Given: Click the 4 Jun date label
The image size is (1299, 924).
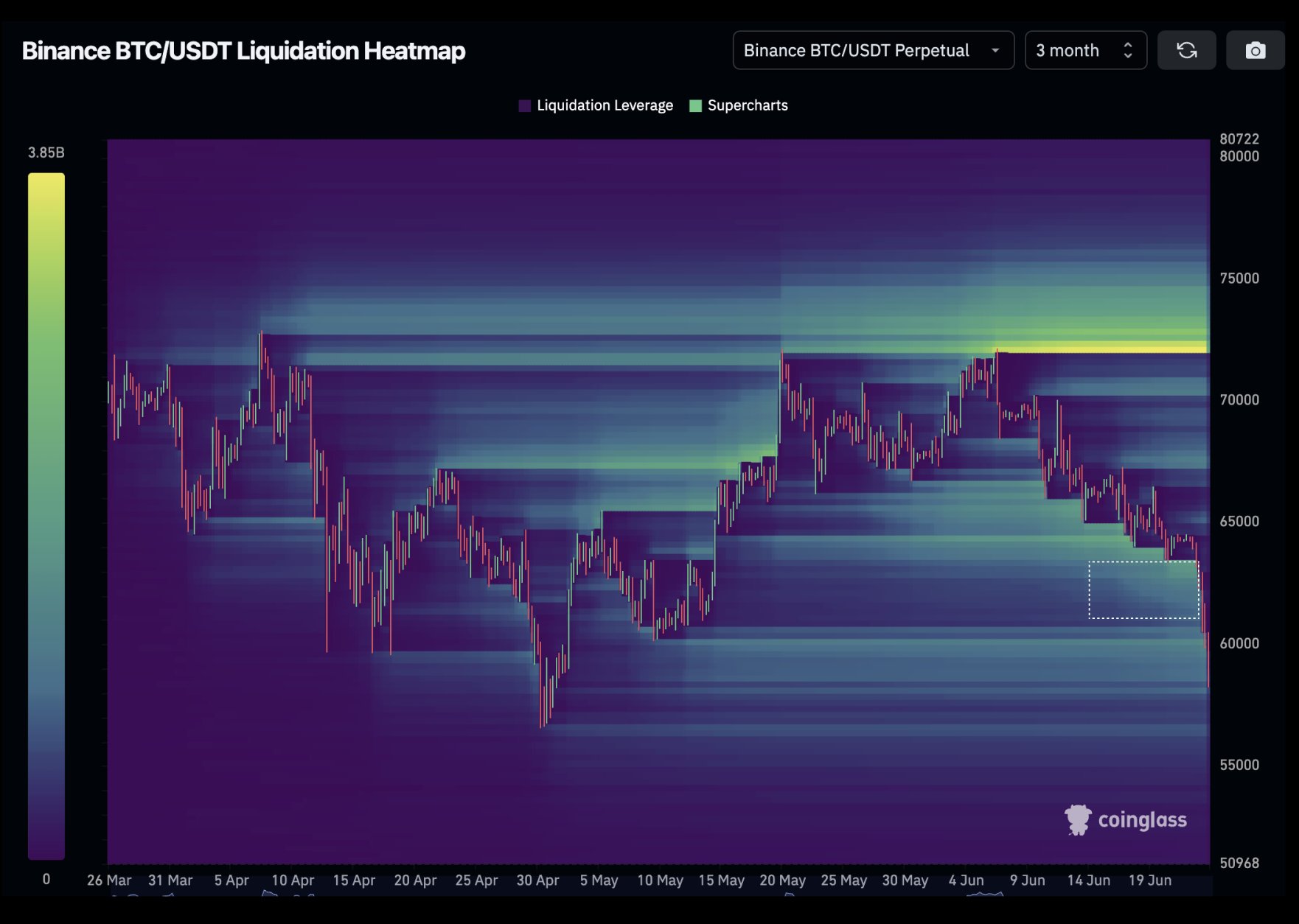Looking at the screenshot, I should coord(966,880).
